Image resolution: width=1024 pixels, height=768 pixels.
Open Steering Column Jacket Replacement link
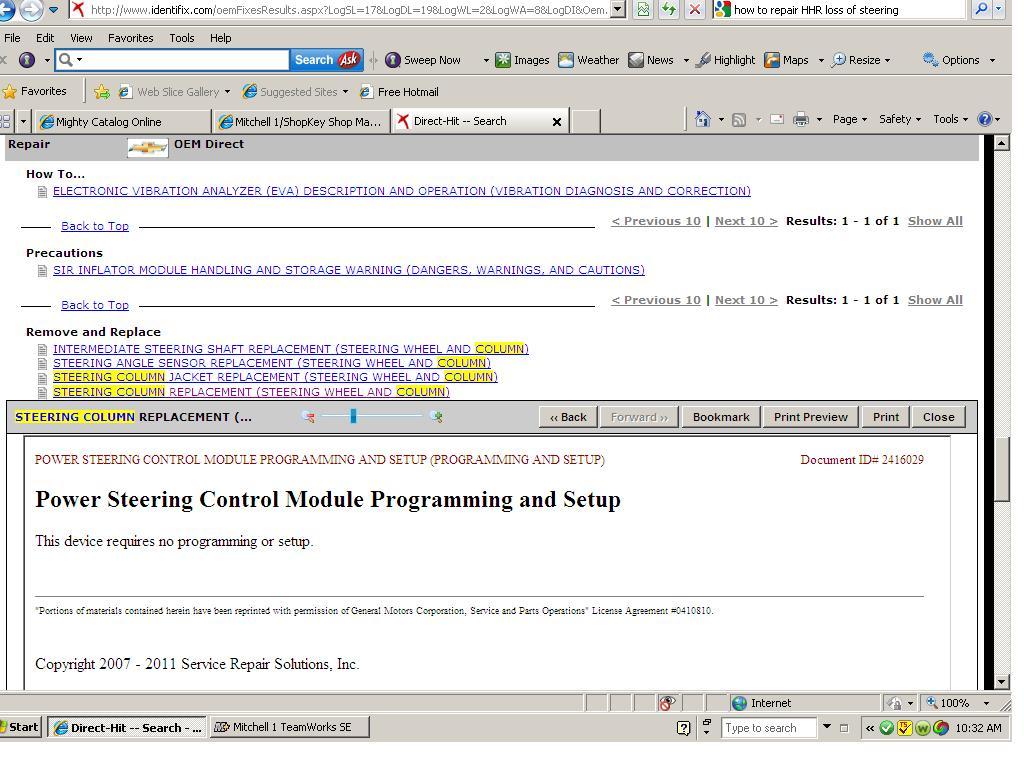click(x=275, y=377)
